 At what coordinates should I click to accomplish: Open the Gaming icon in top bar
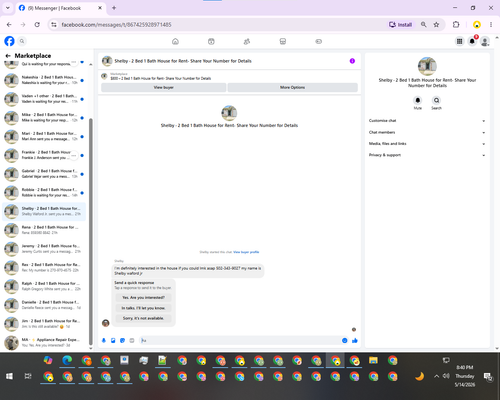point(318,41)
